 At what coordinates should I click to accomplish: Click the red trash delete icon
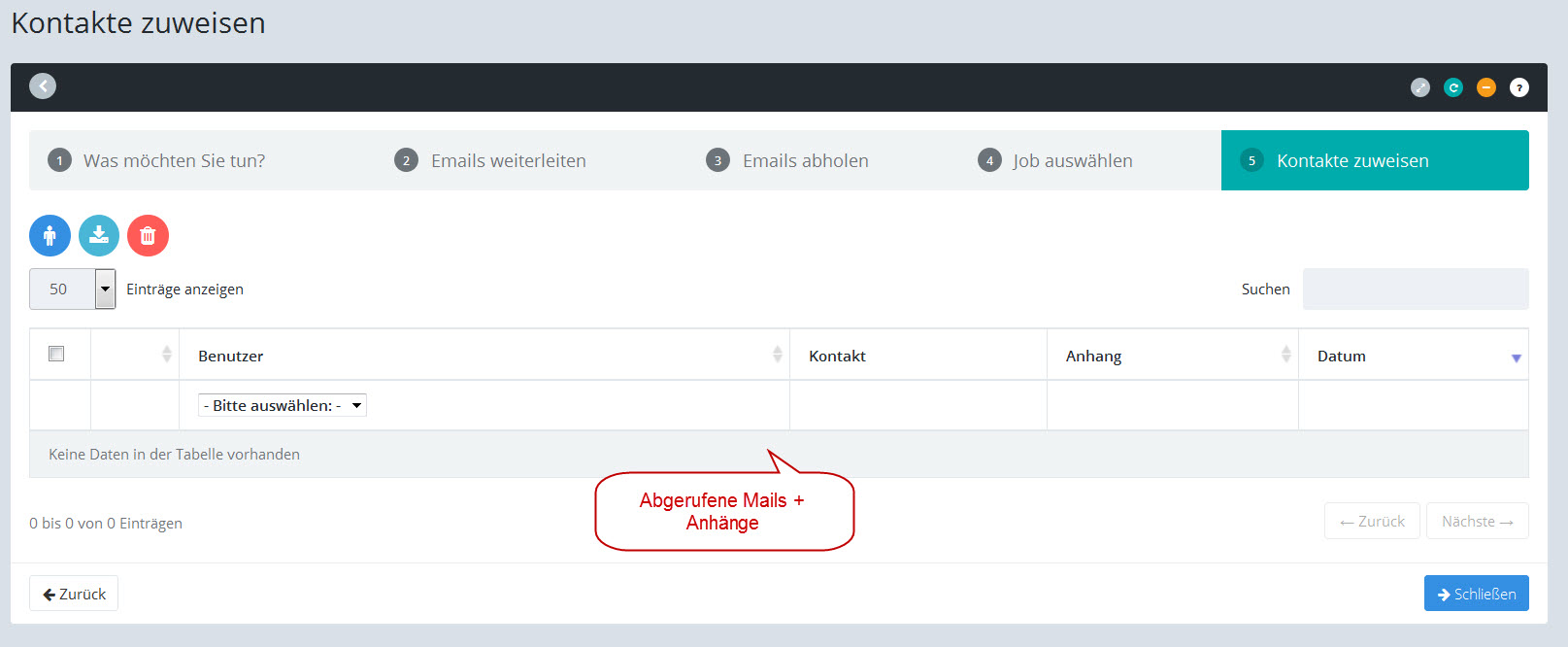tap(148, 236)
